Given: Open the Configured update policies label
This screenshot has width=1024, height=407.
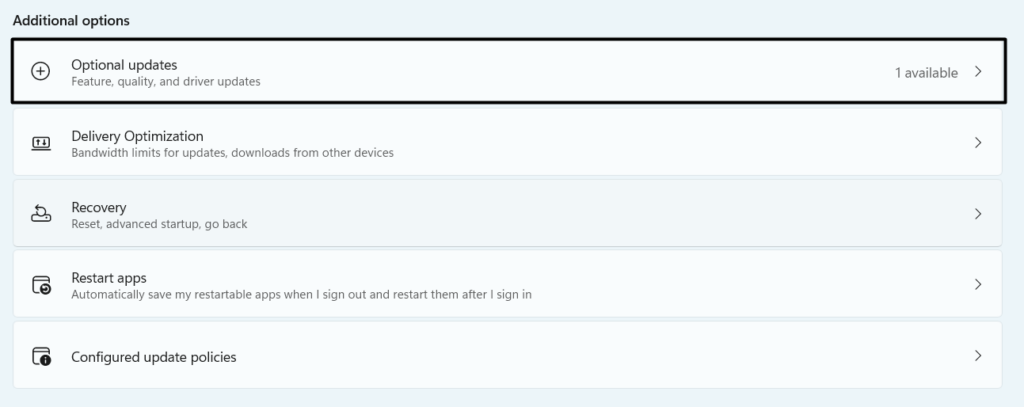Looking at the screenshot, I should pos(154,357).
